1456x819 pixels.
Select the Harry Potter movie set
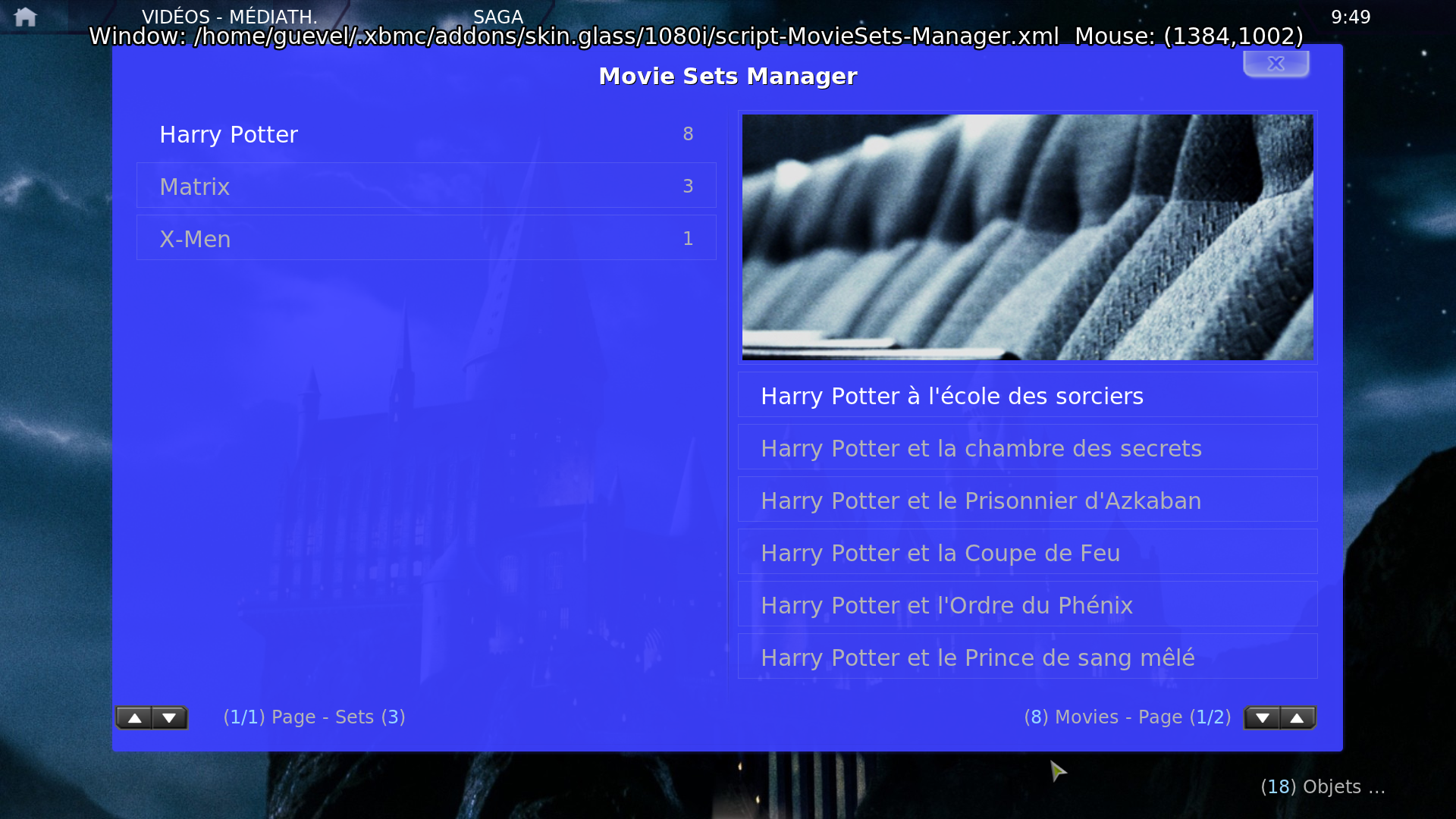tap(426, 134)
